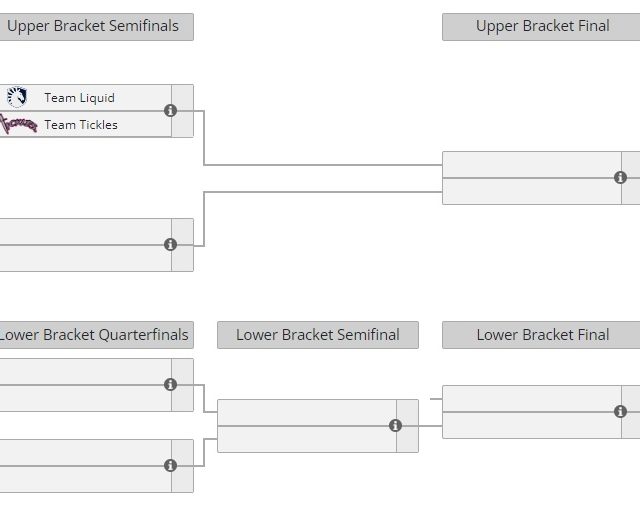Open info icon of second Lower Quarterfinal match
Screen dimensions: 640x516
170,466
